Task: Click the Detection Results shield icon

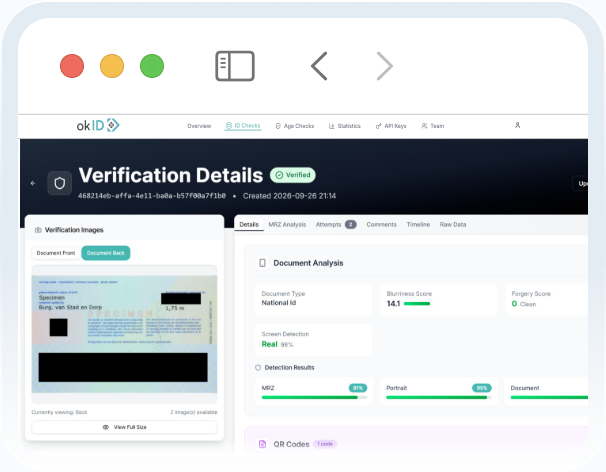Action: 258,368
